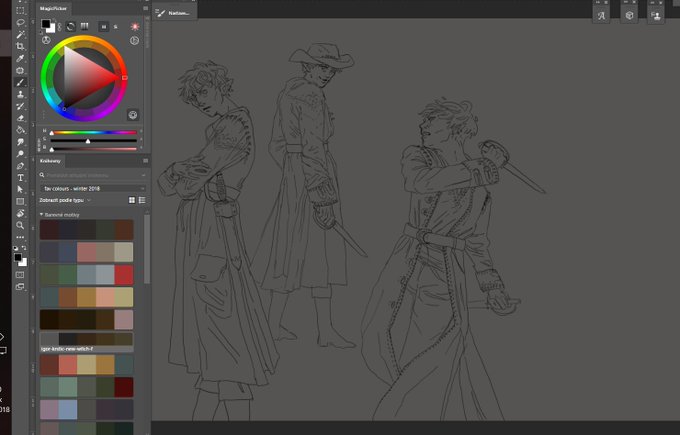This screenshot has width=680, height=435.
Task: Switch library to list view
Action: point(142,200)
